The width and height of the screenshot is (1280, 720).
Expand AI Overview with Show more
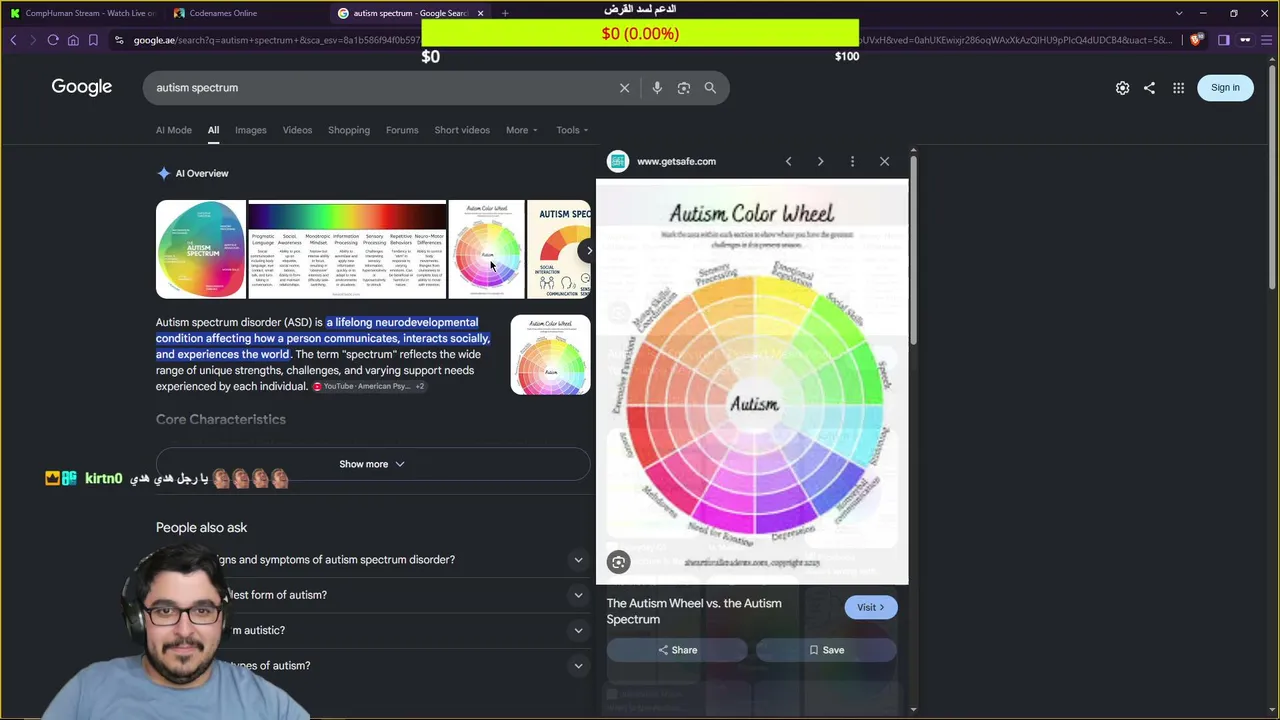pos(372,464)
